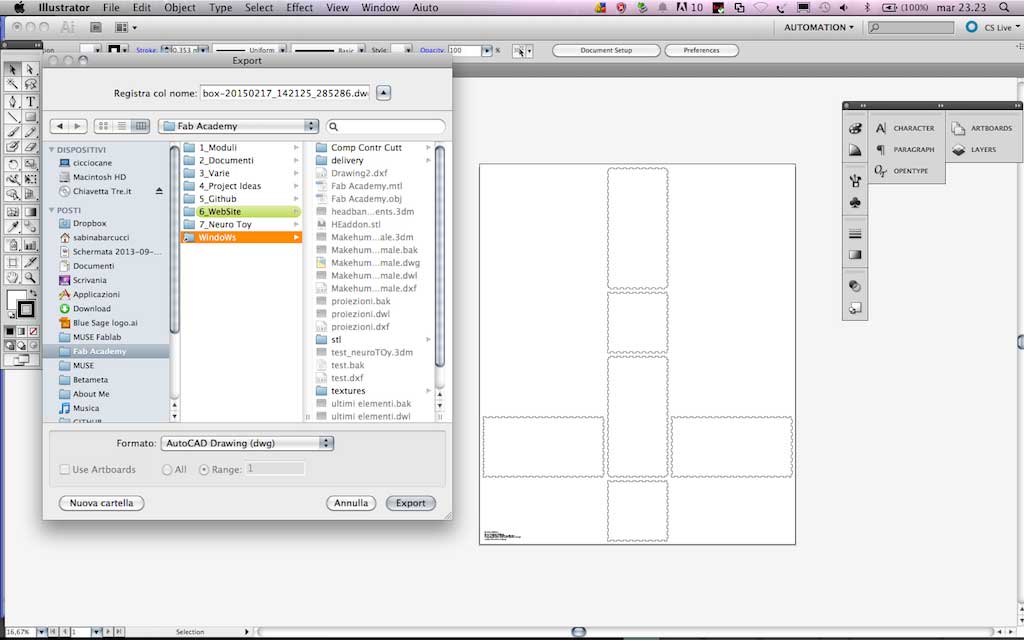Select the Line Segment tool

click(x=12, y=117)
